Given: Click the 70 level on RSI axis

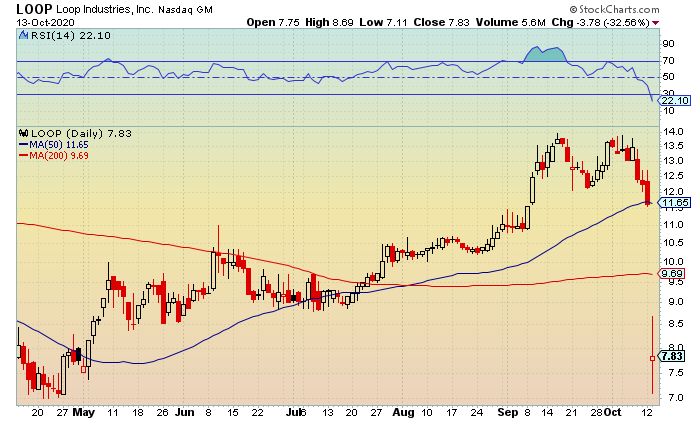Looking at the screenshot, I should click(x=669, y=60).
